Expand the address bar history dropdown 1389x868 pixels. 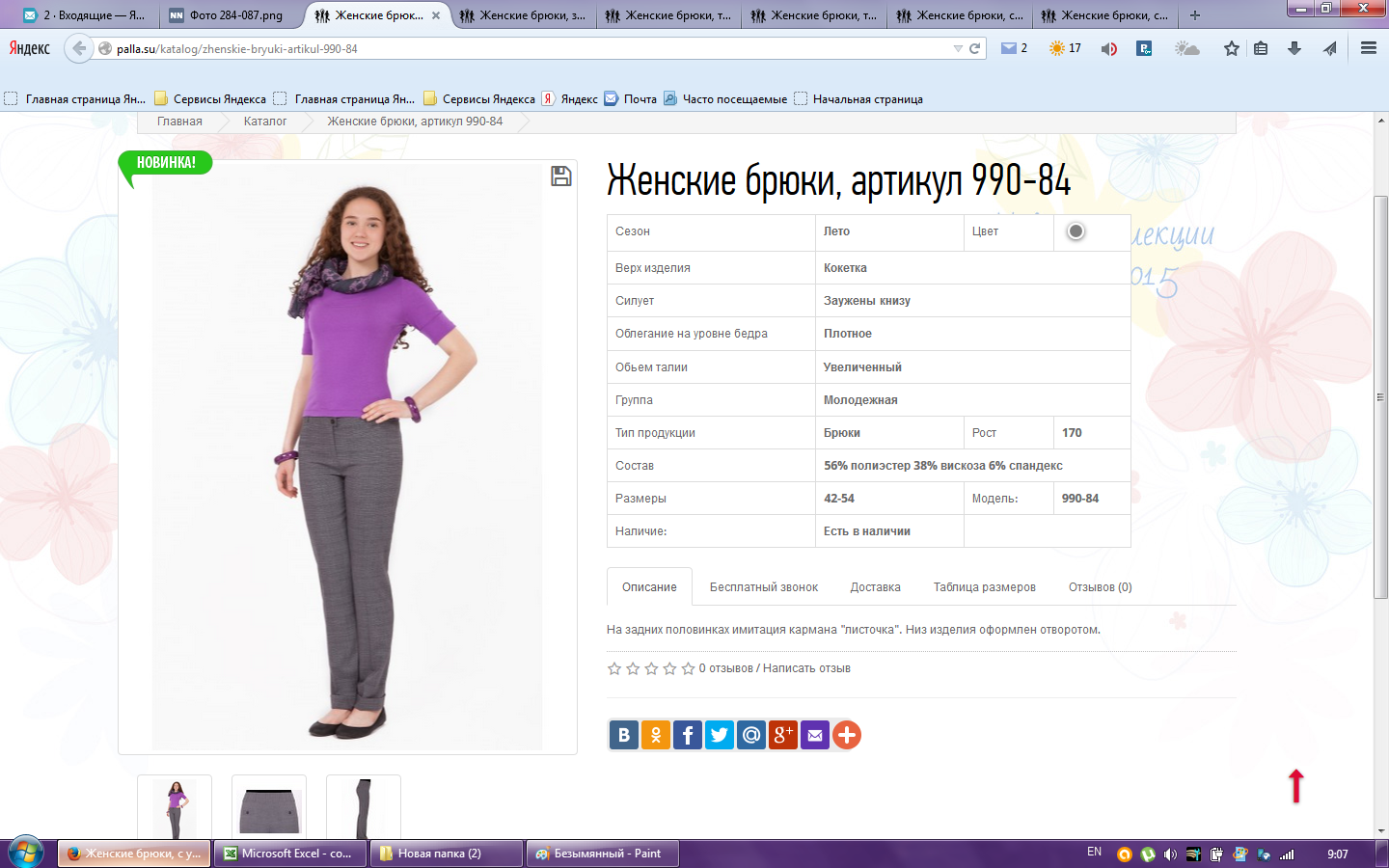(x=958, y=48)
